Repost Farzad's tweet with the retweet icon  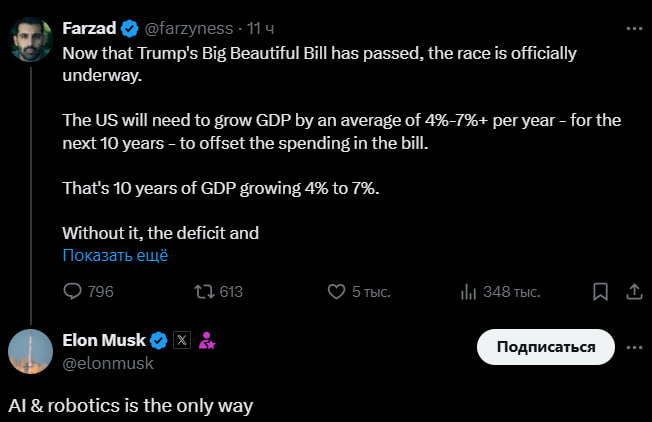[205, 292]
